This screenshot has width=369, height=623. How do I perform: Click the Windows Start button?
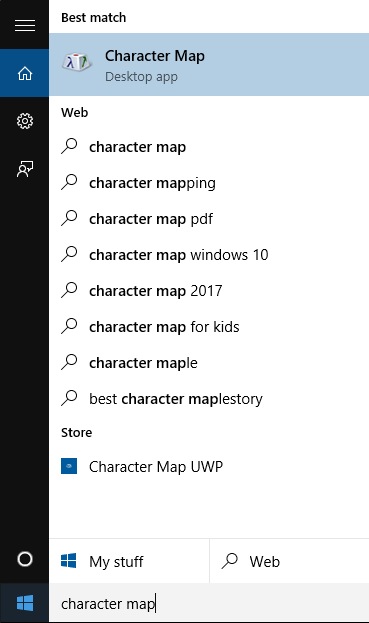25,603
